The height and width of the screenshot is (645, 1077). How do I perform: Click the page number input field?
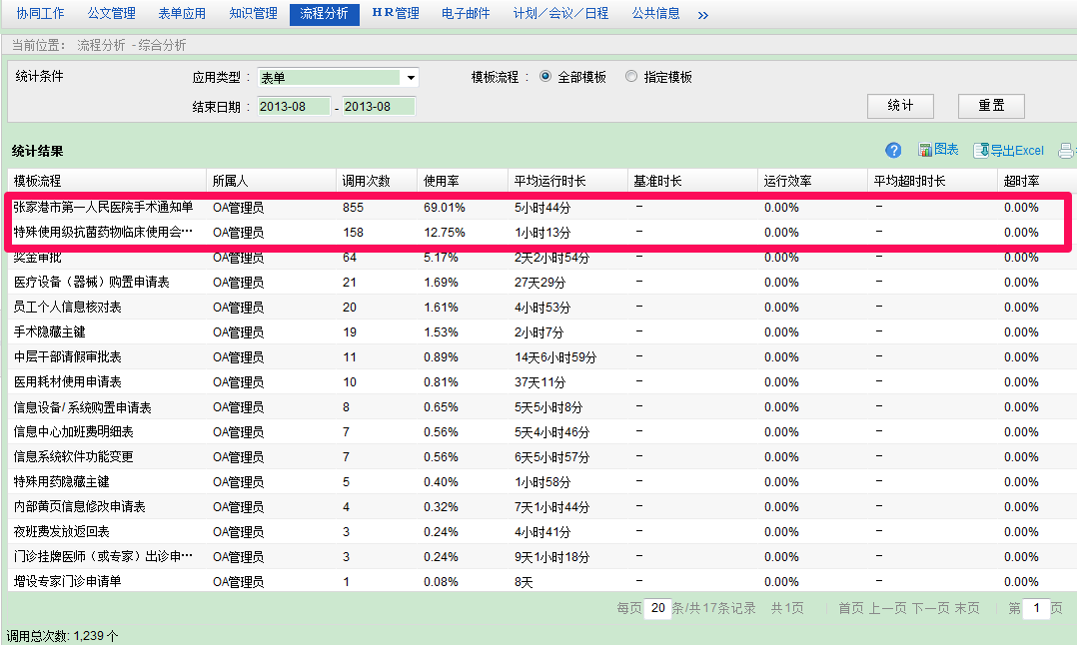click(1037, 608)
